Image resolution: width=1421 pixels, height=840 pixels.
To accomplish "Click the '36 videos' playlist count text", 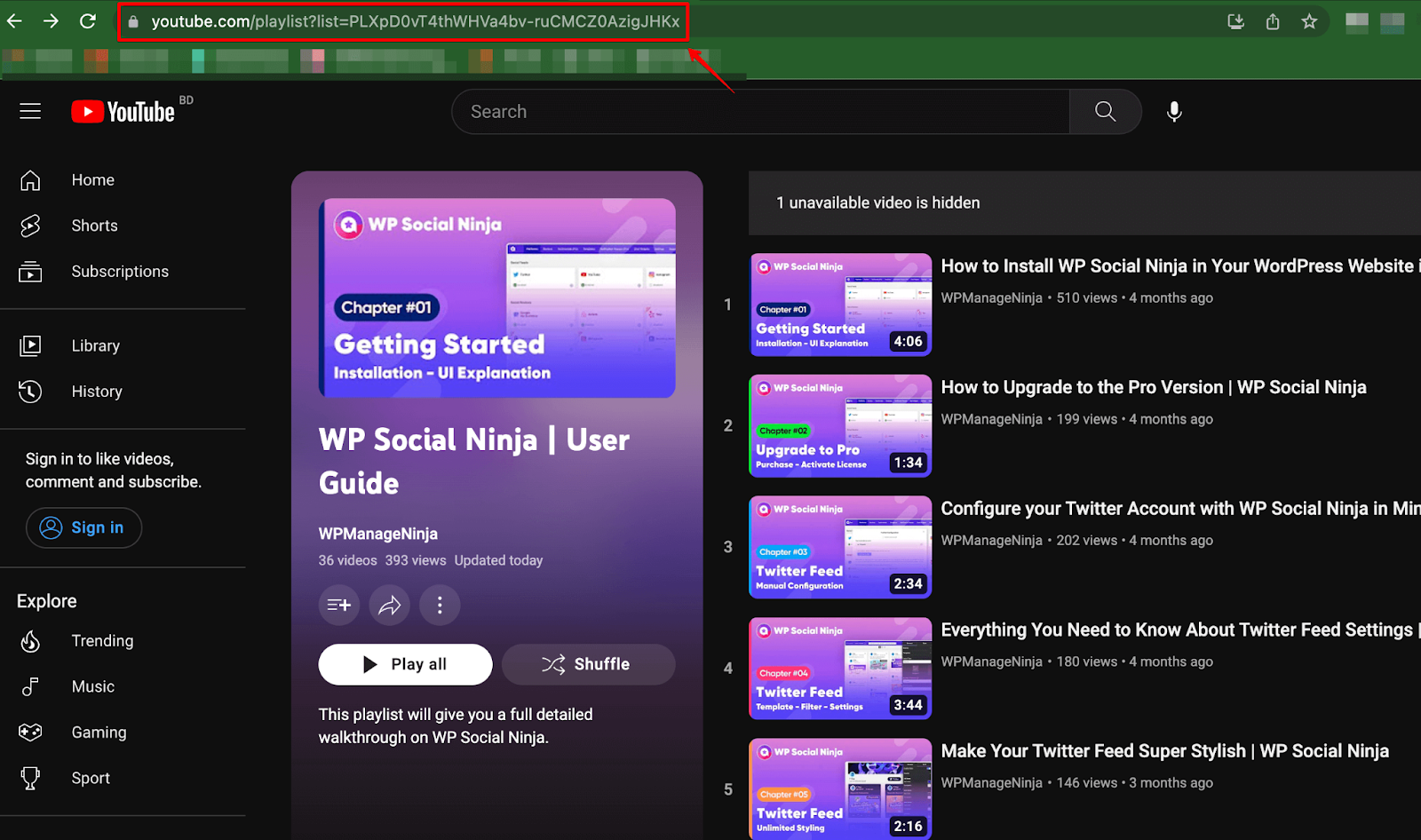I will click(348, 561).
